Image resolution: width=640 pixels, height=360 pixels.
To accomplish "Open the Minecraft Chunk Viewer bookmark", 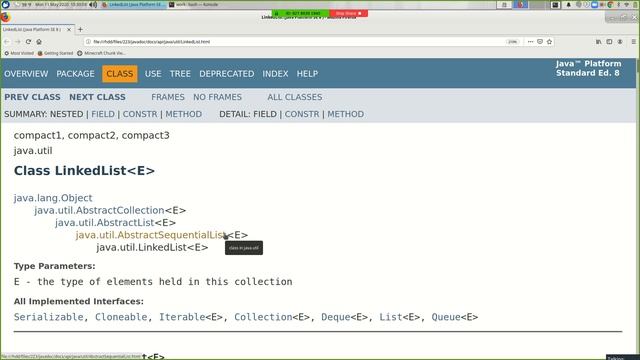I will pyautogui.click(x=101, y=53).
